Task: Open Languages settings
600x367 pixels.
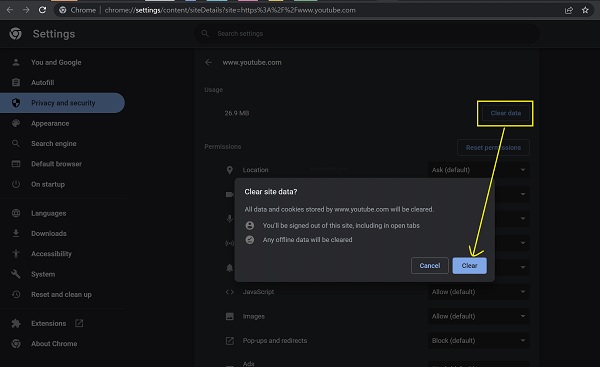Action: 62,214
